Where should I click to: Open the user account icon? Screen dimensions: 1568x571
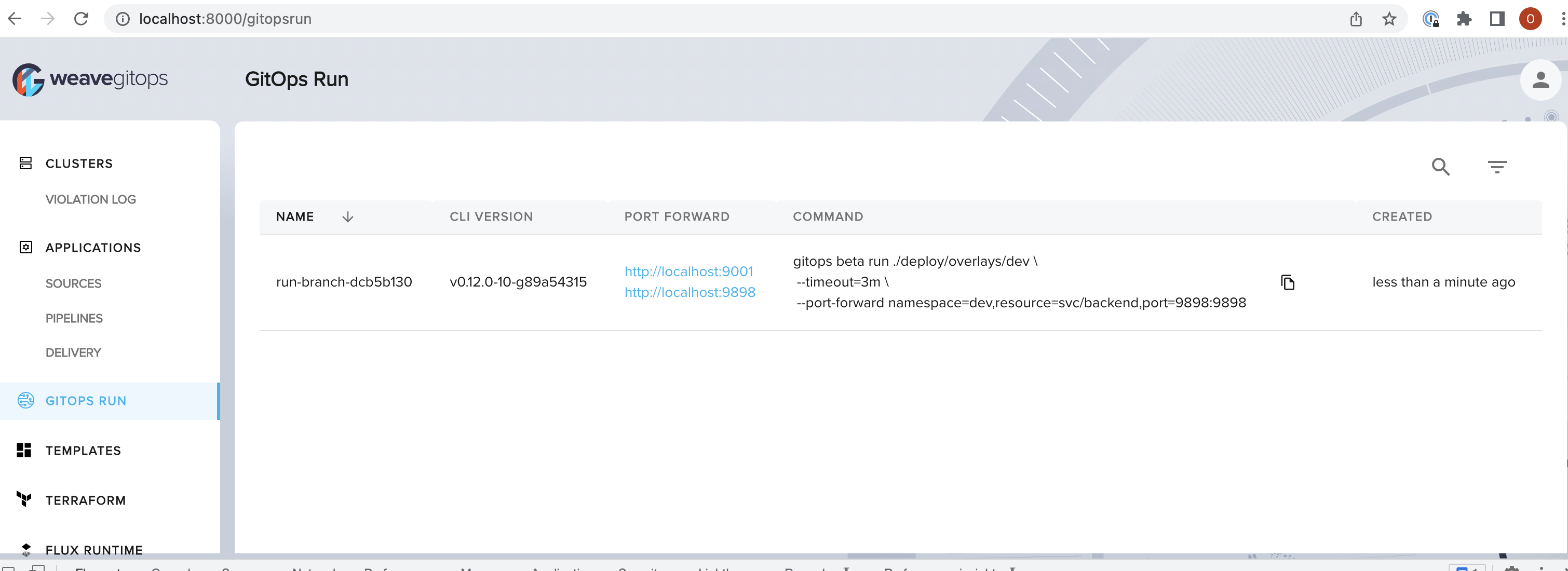click(x=1540, y=80)
